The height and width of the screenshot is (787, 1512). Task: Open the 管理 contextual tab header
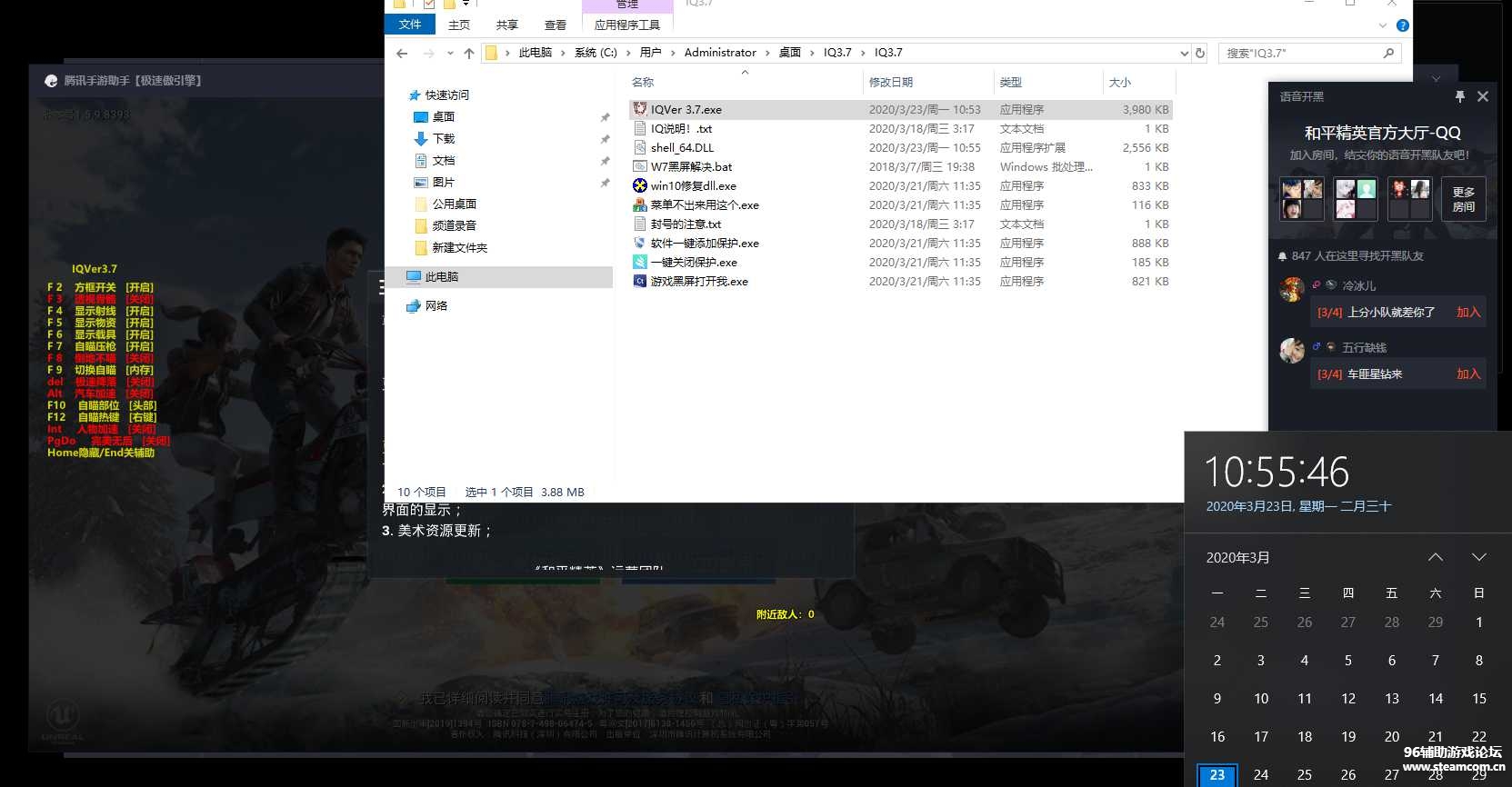point(627,5)
